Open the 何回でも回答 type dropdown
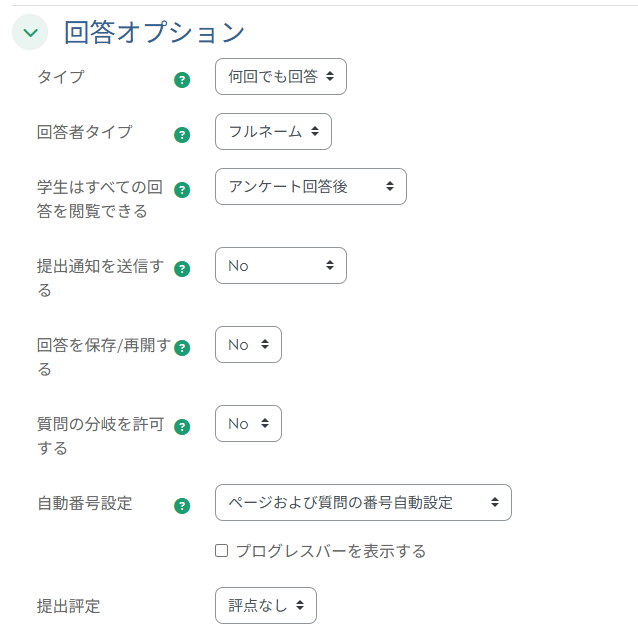Screen dimensions: 638x634 [280, 77]
